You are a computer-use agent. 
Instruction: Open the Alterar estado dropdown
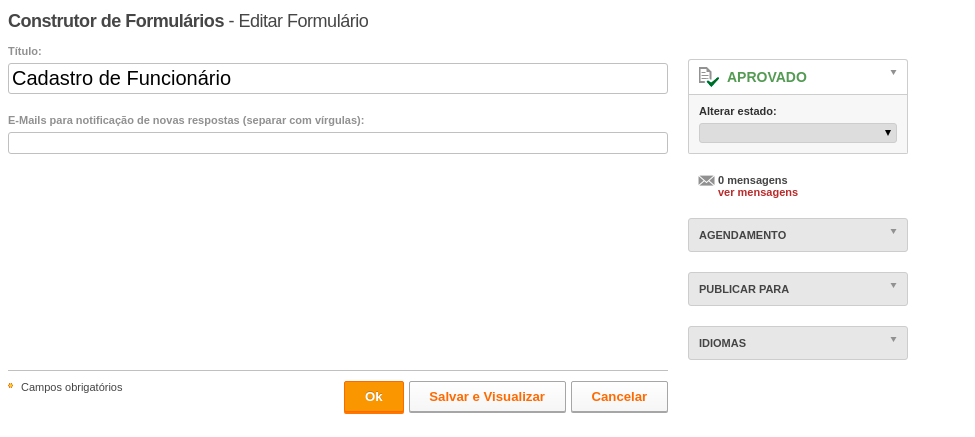coord(798,133)
